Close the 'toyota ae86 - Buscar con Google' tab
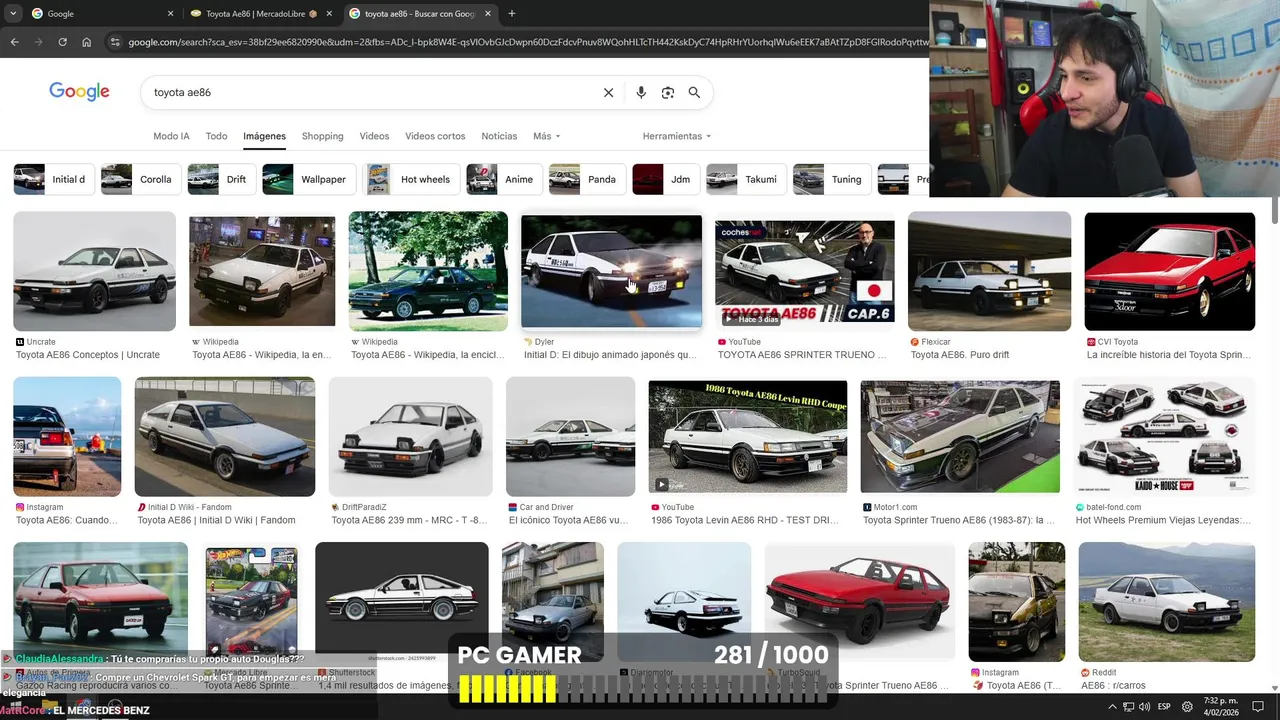The image size is (1280, 720). pos(488,13)
